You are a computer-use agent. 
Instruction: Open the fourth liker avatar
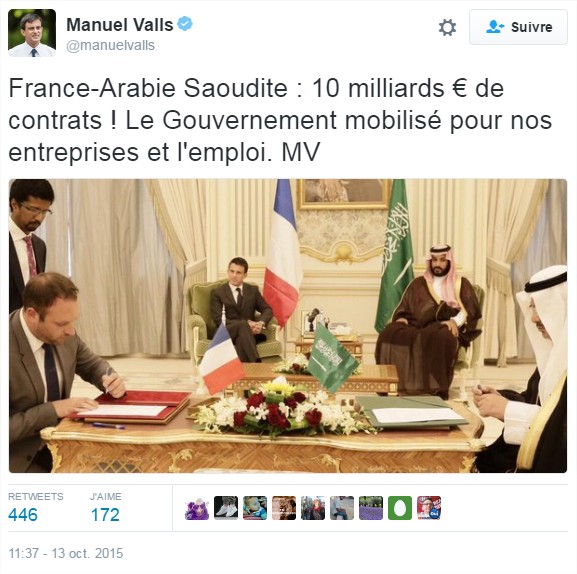284,508
